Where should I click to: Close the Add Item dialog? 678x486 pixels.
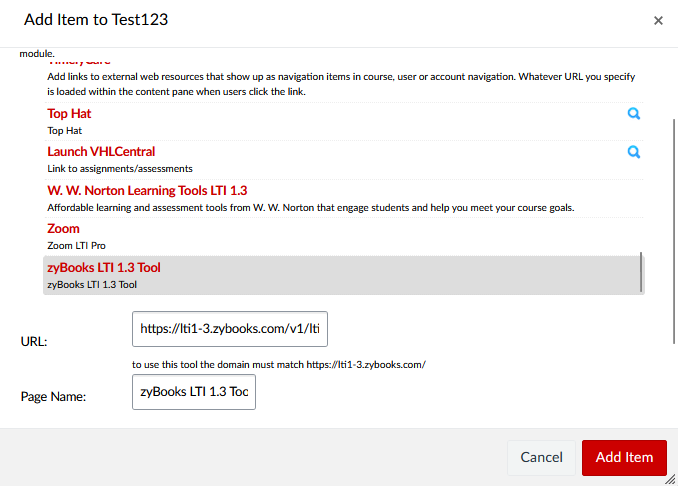coord(658,20)
